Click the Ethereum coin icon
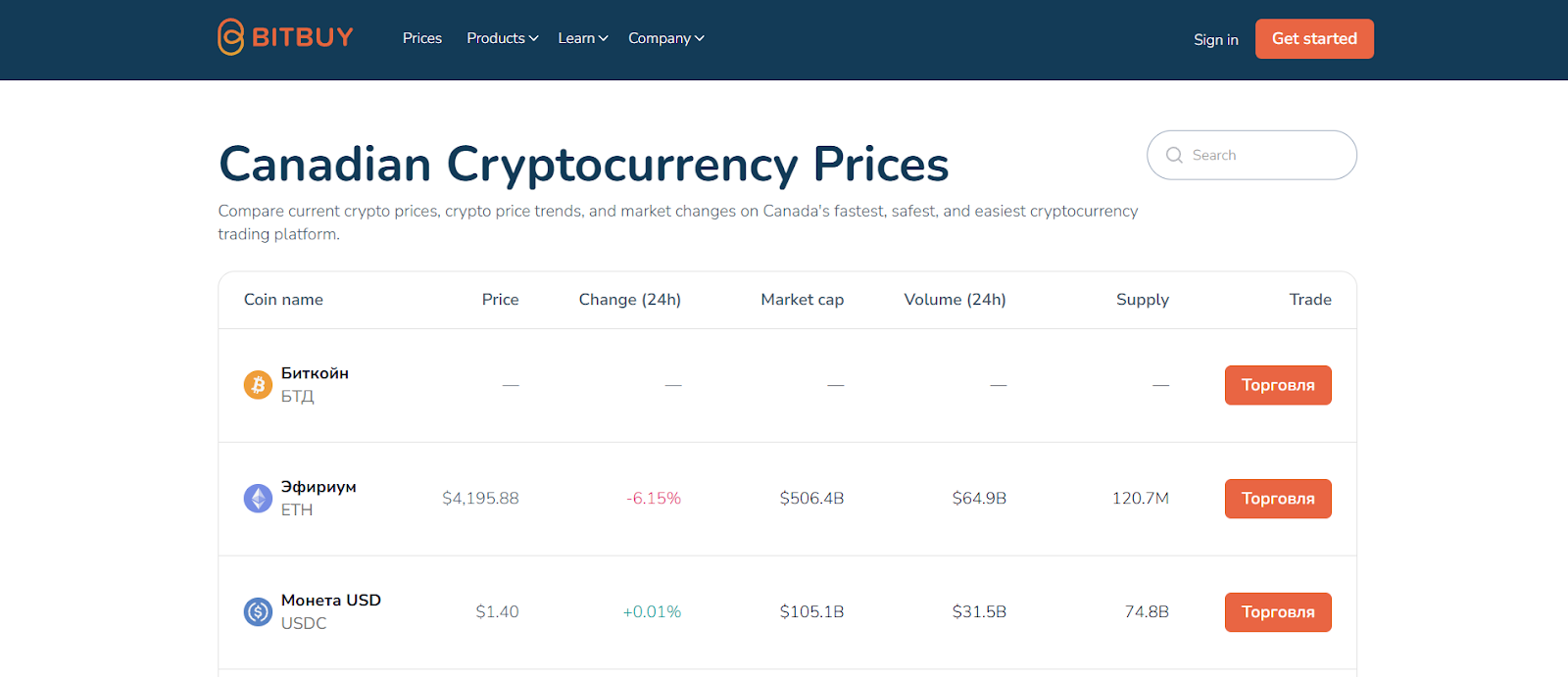Screen dimensions: 1568x677 click(x=258, y=499)
